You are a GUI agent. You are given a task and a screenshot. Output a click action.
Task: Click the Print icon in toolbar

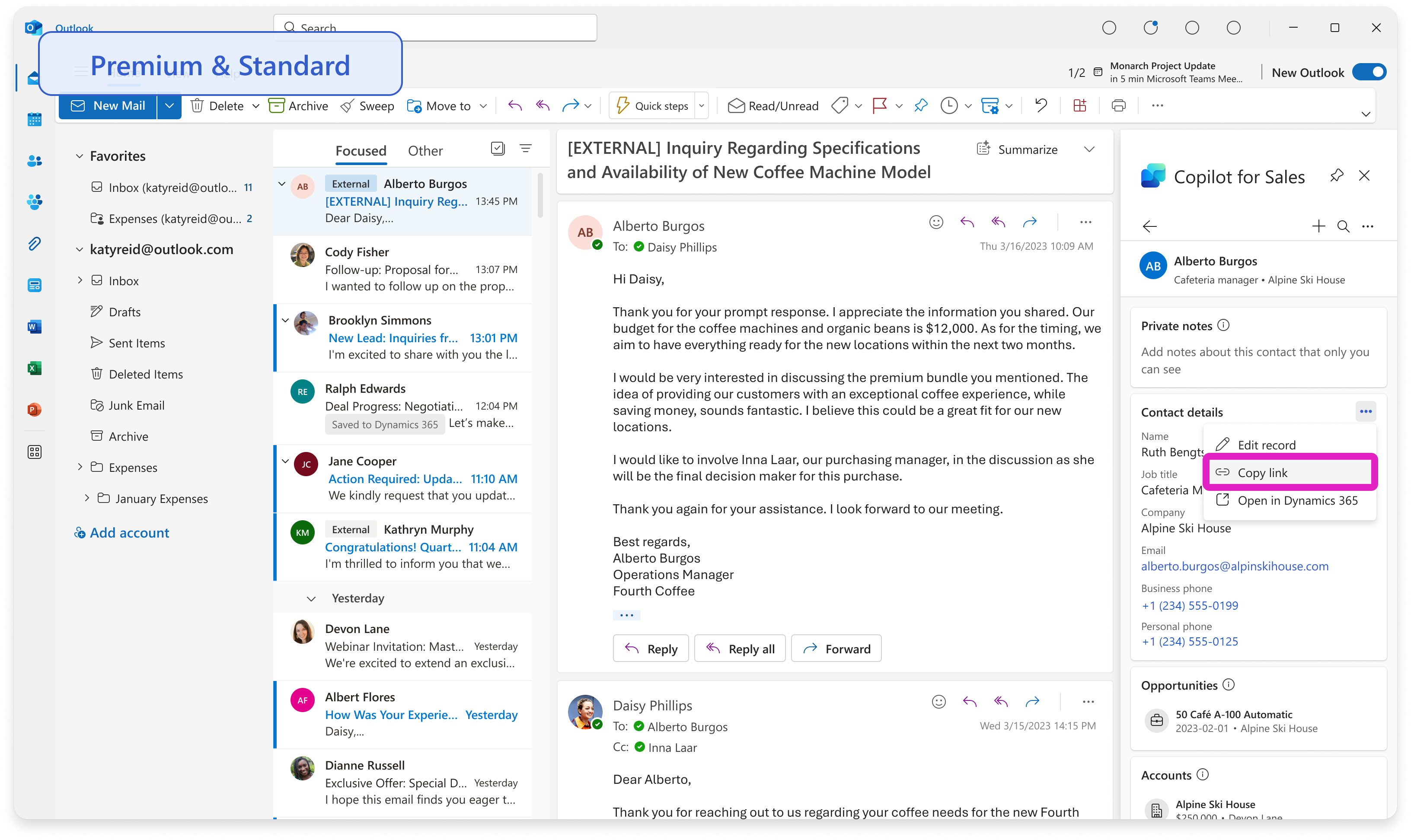[1118, 106]
